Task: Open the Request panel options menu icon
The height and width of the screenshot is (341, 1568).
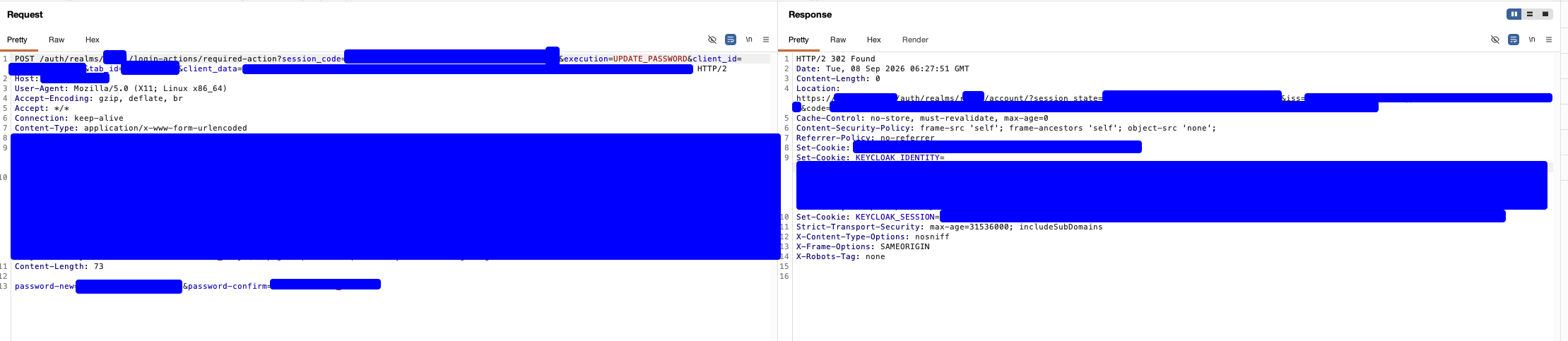Action: tap(766, 40)
